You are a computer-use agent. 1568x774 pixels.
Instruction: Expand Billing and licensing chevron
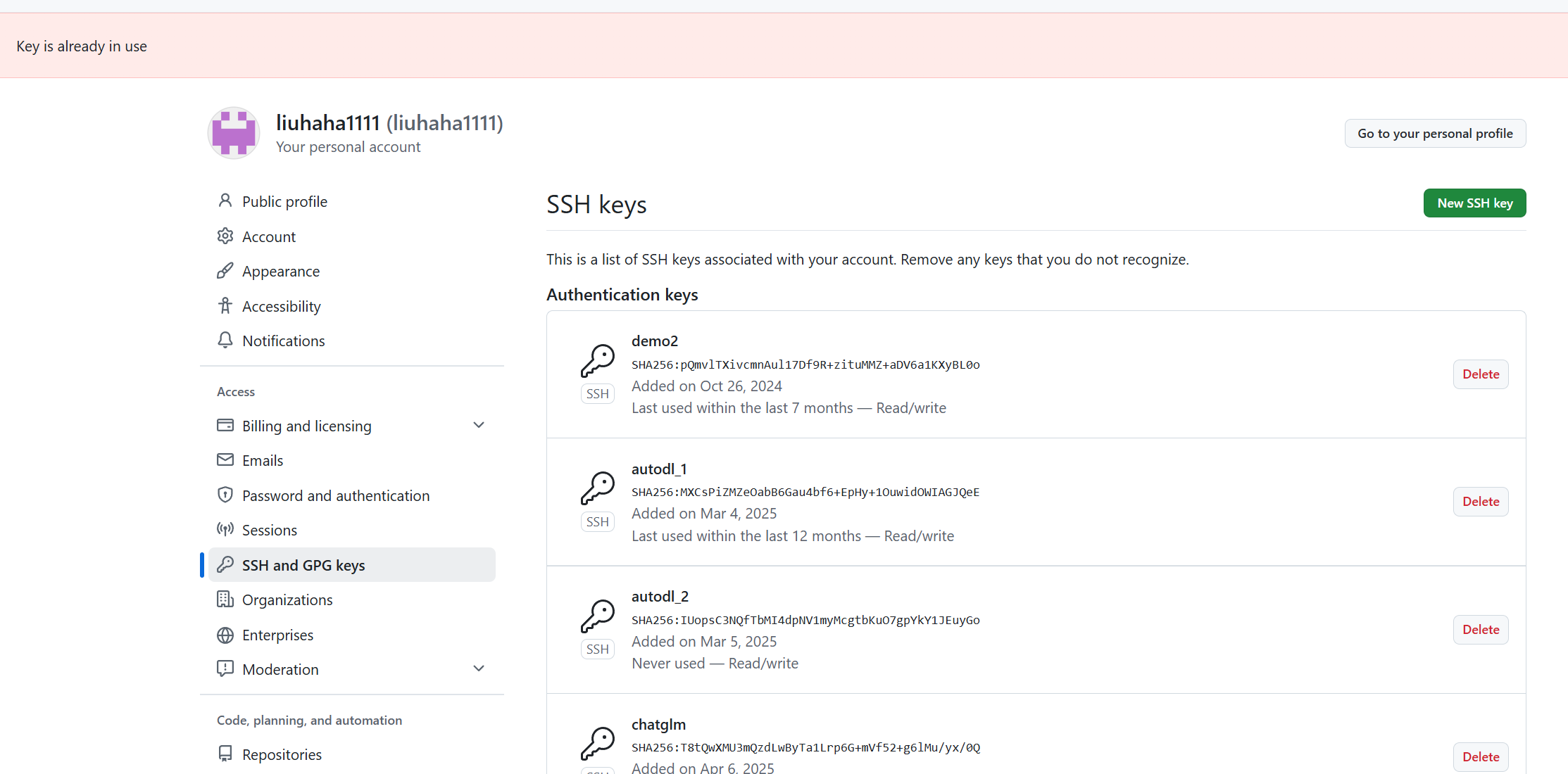click(x=479, y=425)
